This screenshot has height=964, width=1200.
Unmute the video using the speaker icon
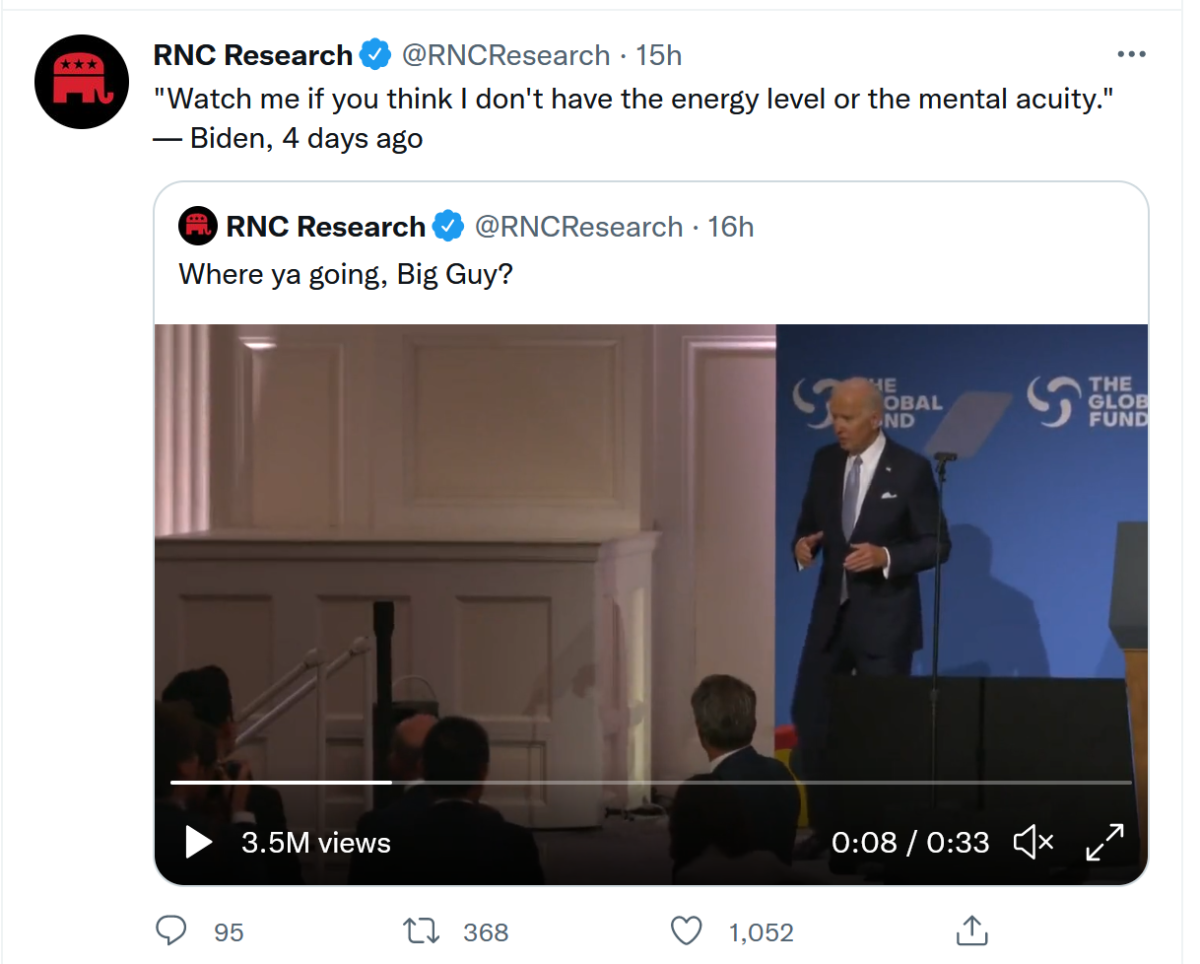[x=1033, y=842]
